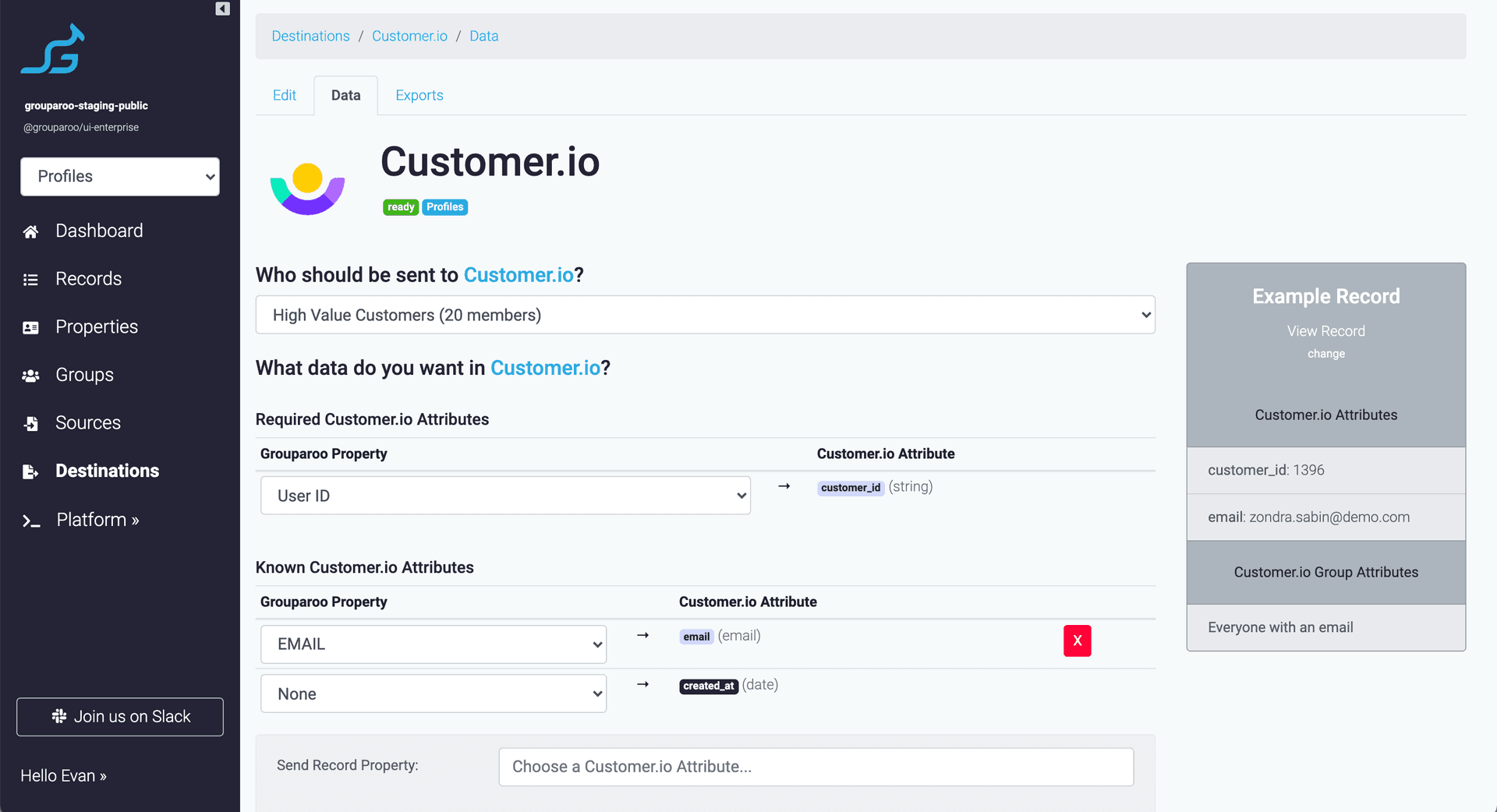1497x812 pixels.
Task: Click the Grouparoo logo
Action: pyautogui.click(x=53, y=48)
